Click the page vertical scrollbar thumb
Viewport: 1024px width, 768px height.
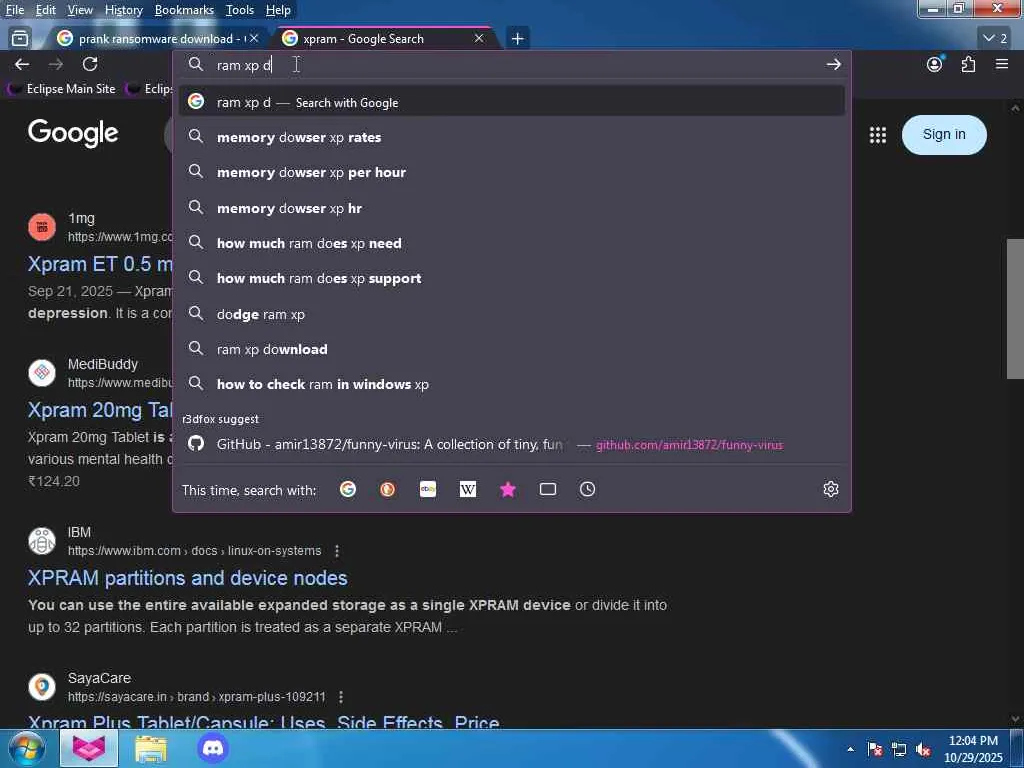pyautogui.click(x=1015, y=308)
